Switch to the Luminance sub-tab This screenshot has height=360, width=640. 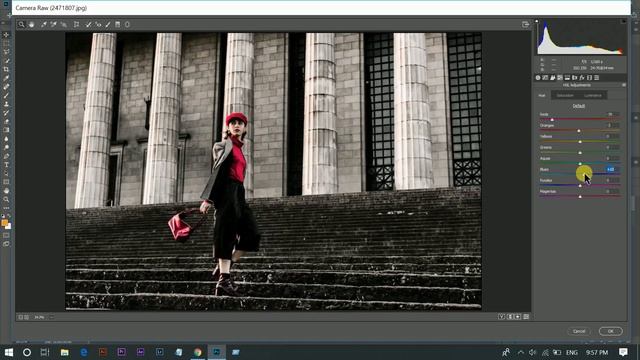point(593,96)
